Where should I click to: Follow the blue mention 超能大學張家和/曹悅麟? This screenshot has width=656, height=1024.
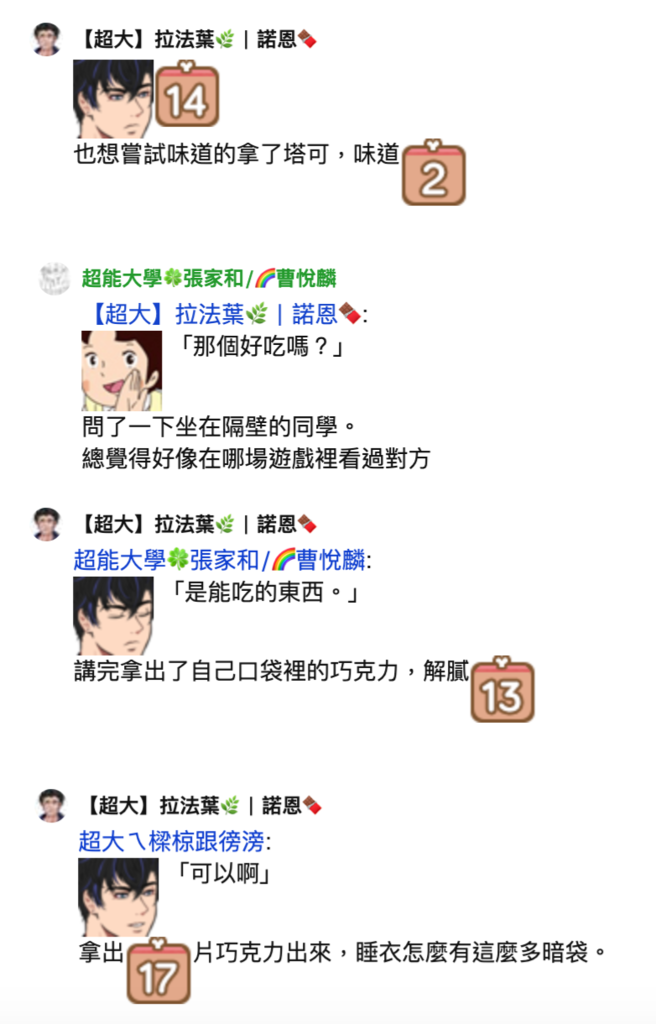click(x=220, y=560)
